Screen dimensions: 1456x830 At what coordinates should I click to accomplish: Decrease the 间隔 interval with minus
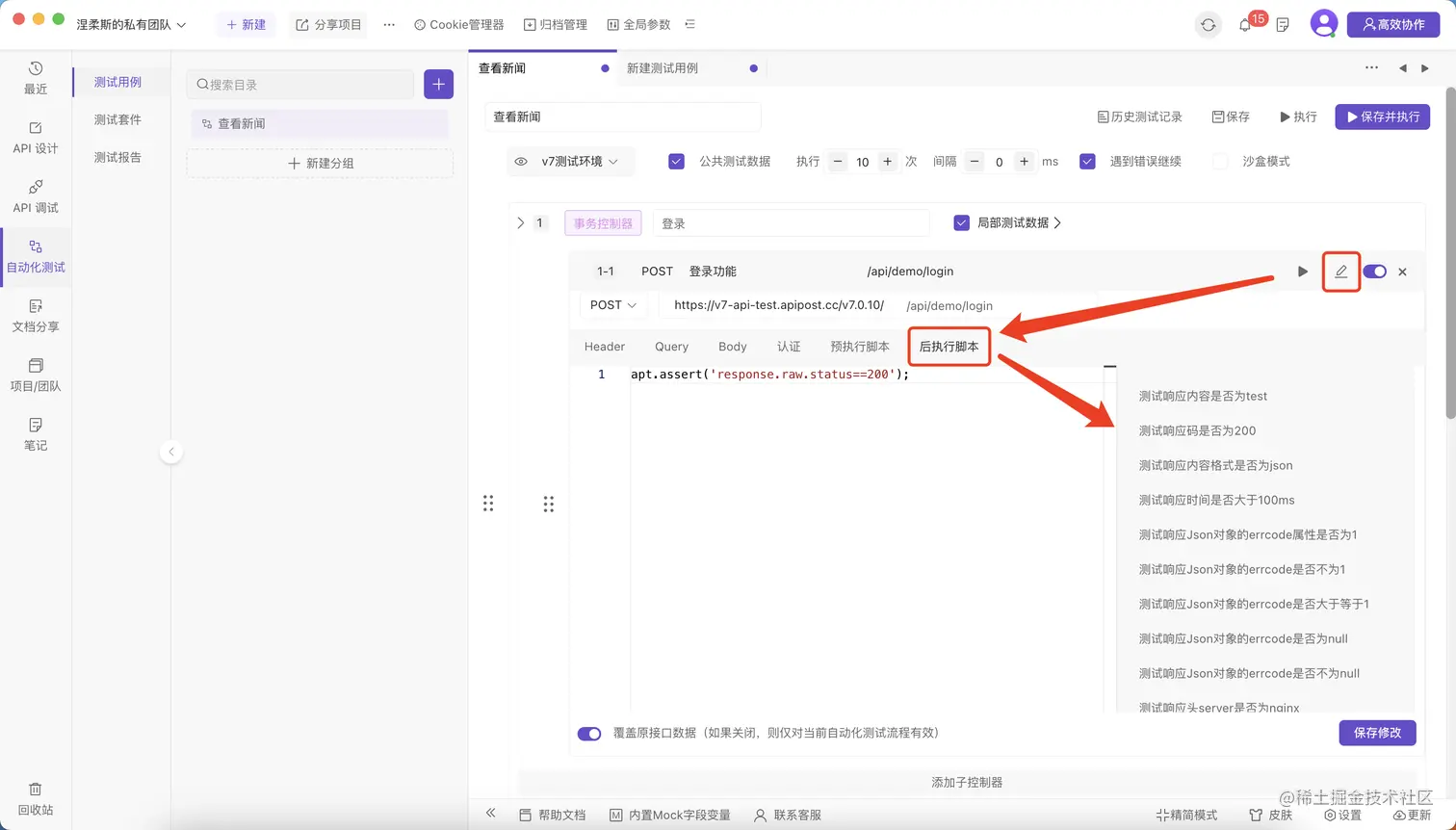click(x=975, y=162)
